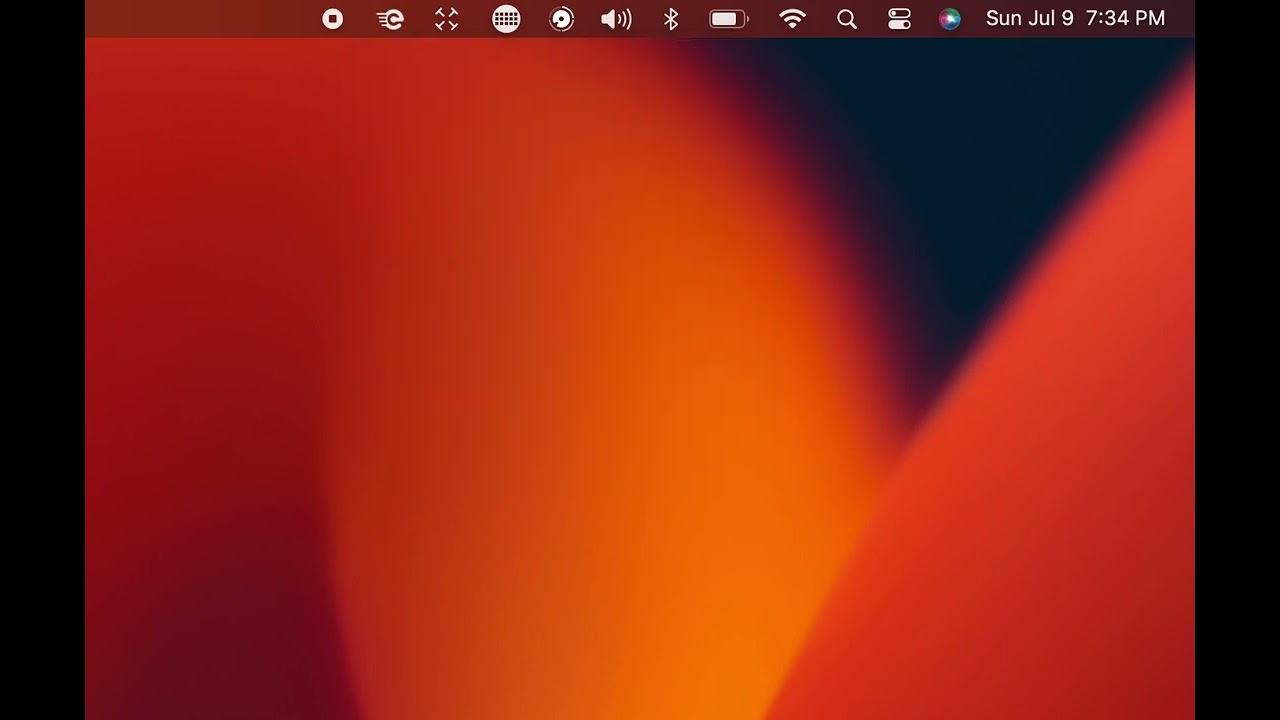Click the four-arrows collapse menu bar icon
Image resolution: width=1280 pixels, height=720 pixels.
[447, 19]
